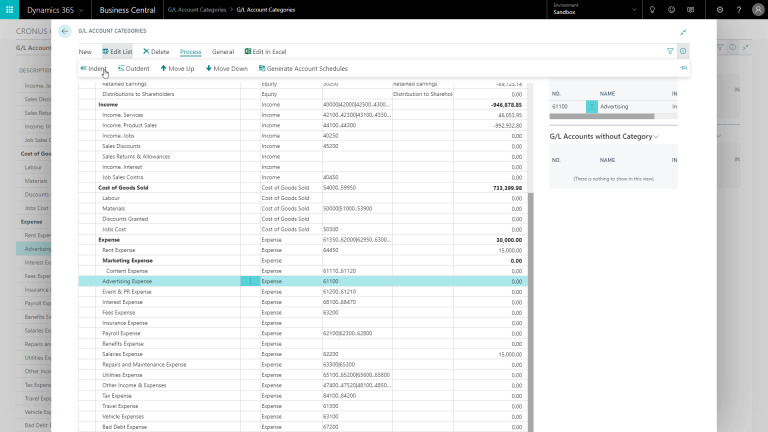Select the Sales Returns & Allowances row
768x432 pixels.
point(303,157)
